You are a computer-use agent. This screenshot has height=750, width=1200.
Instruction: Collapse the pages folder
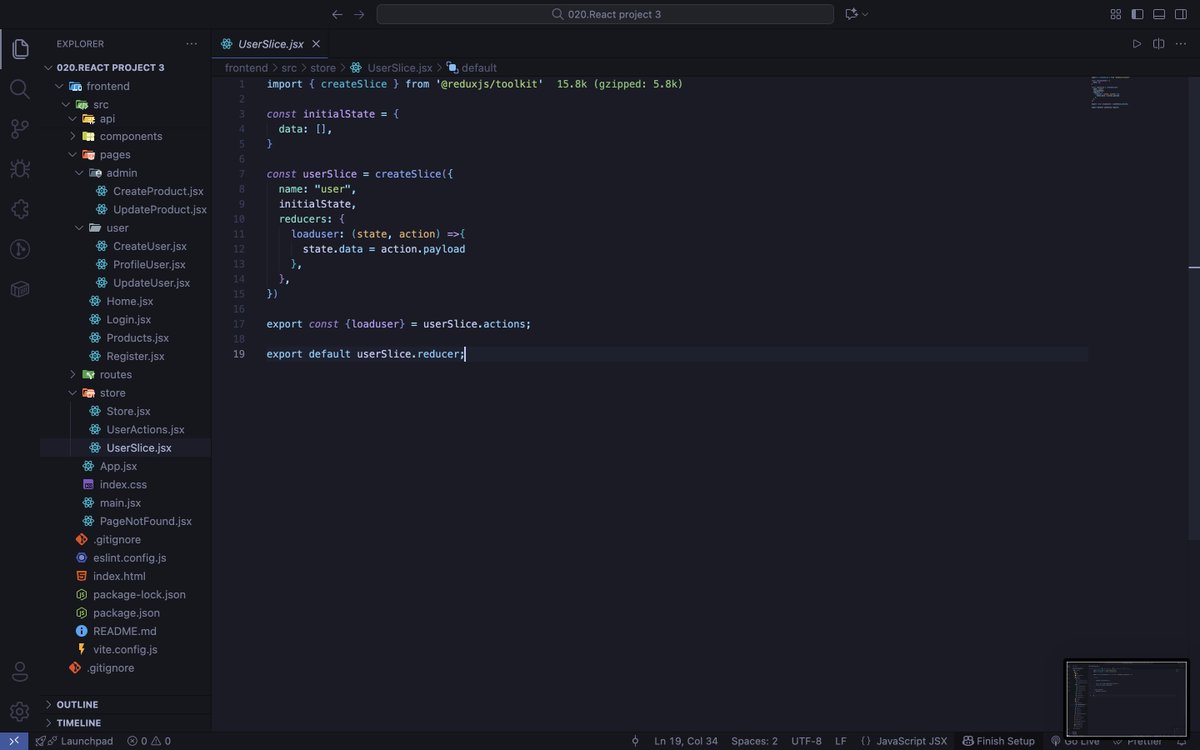[73, 155]
